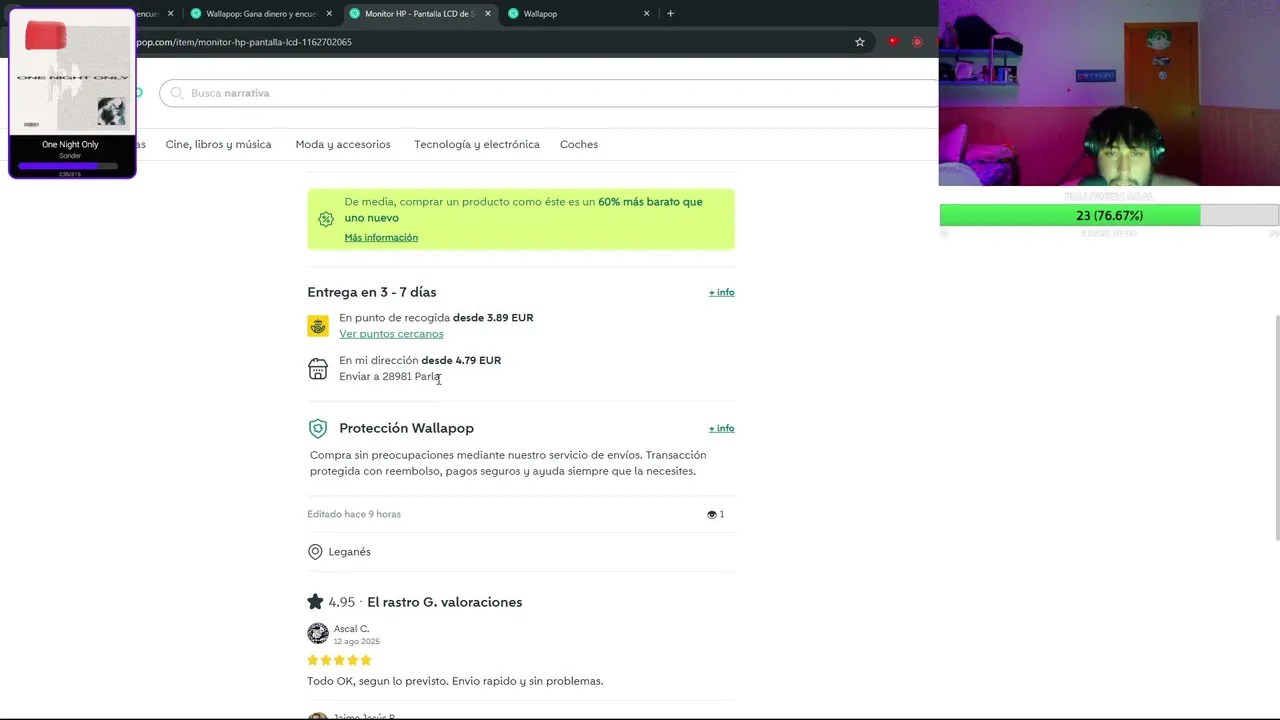
Task: Click the Leganés location text
Action: click(349, 552)
